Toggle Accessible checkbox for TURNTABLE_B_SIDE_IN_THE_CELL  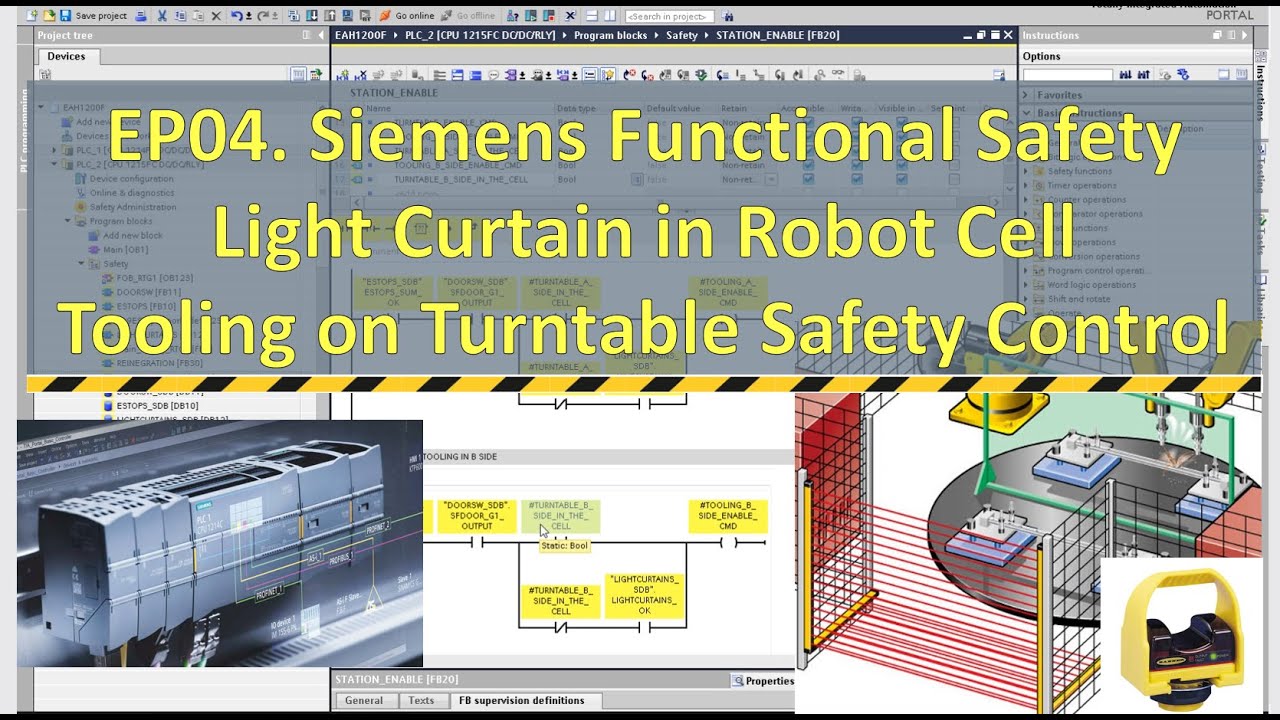pos(809,179)
